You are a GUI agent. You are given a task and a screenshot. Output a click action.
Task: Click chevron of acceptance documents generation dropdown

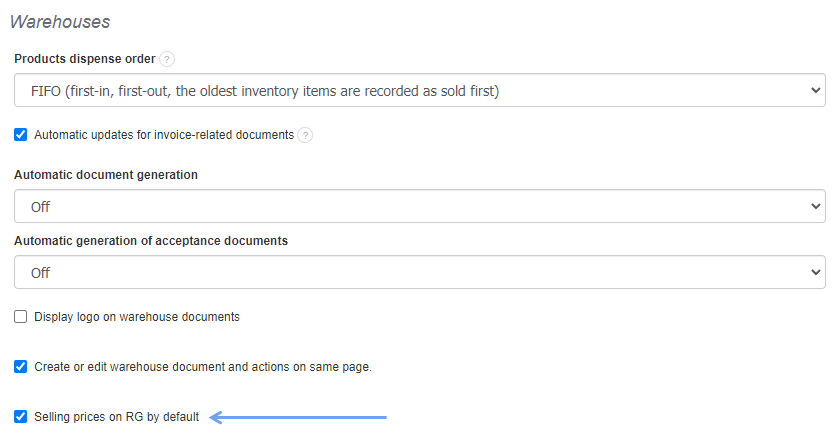click(x=813, y=272)
